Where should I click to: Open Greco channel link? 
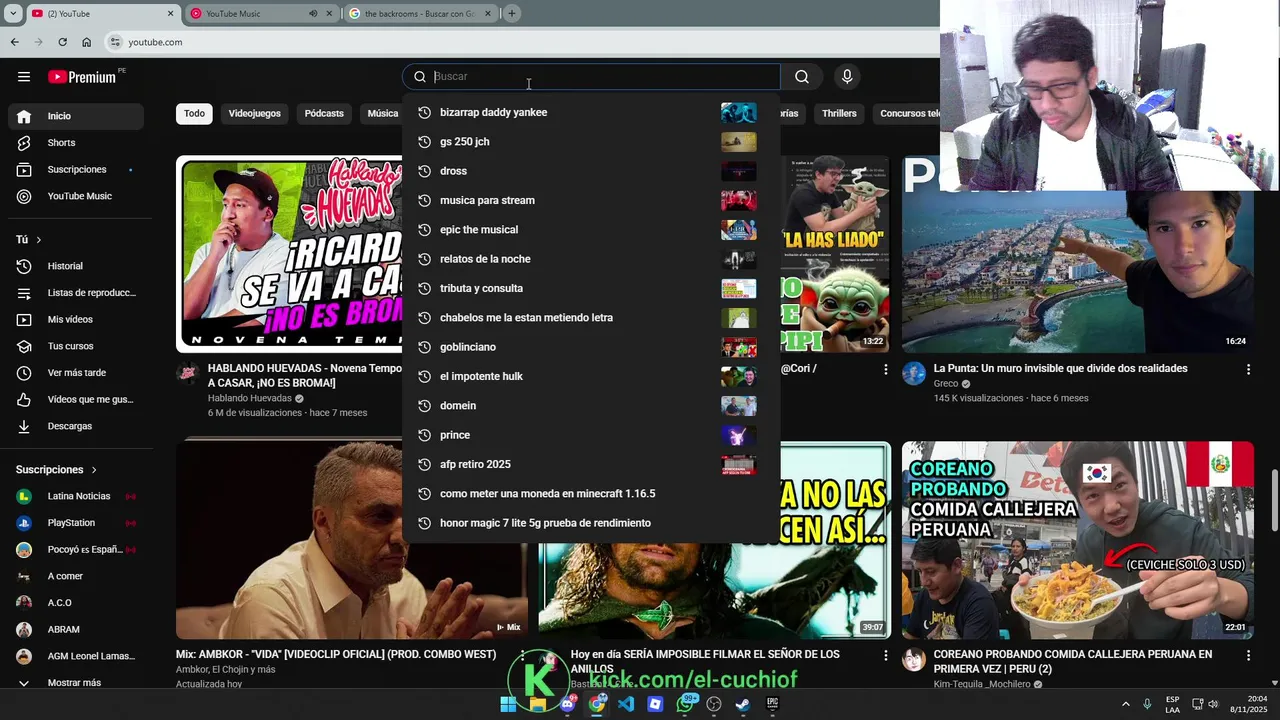click(x=946, y=384)
